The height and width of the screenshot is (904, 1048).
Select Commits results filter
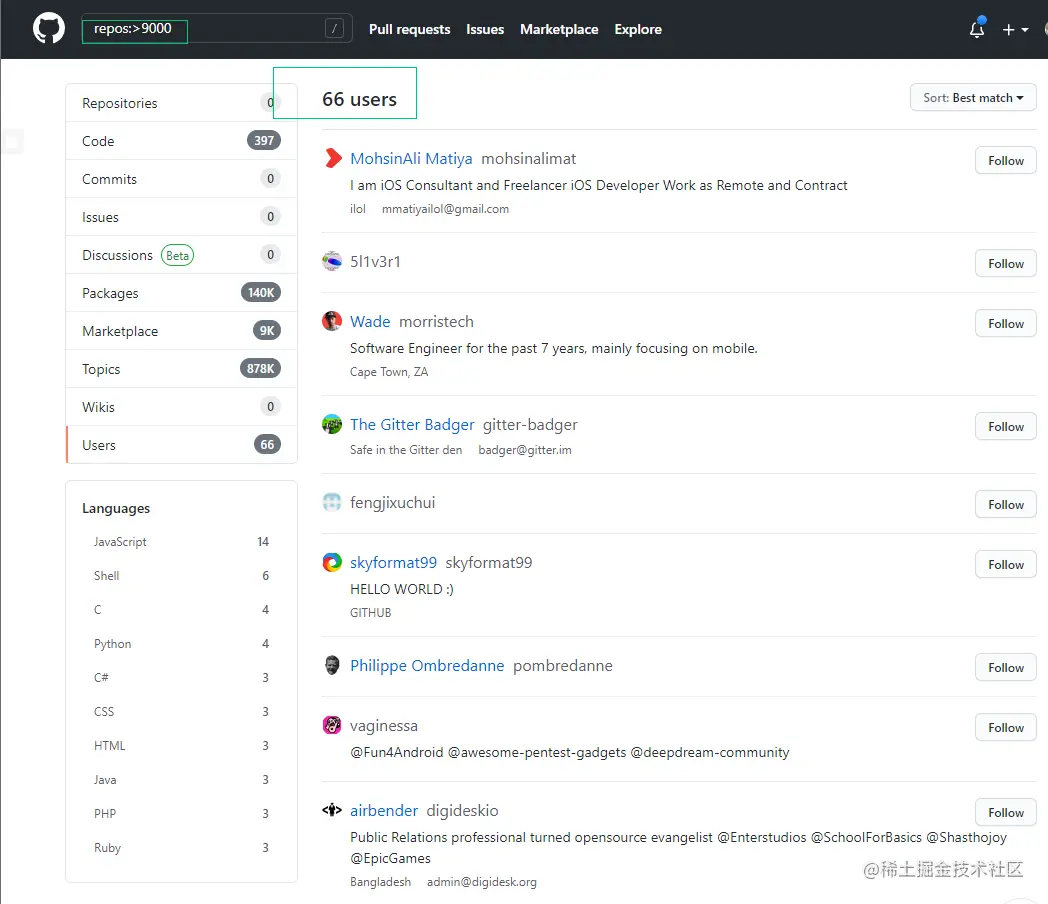[181, 179]
